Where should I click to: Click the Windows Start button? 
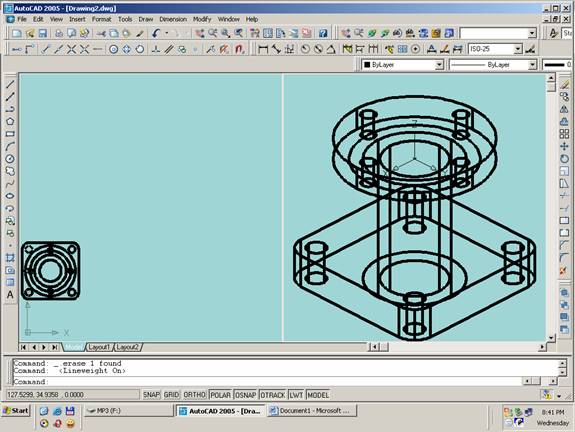click(x=15, y=410)
